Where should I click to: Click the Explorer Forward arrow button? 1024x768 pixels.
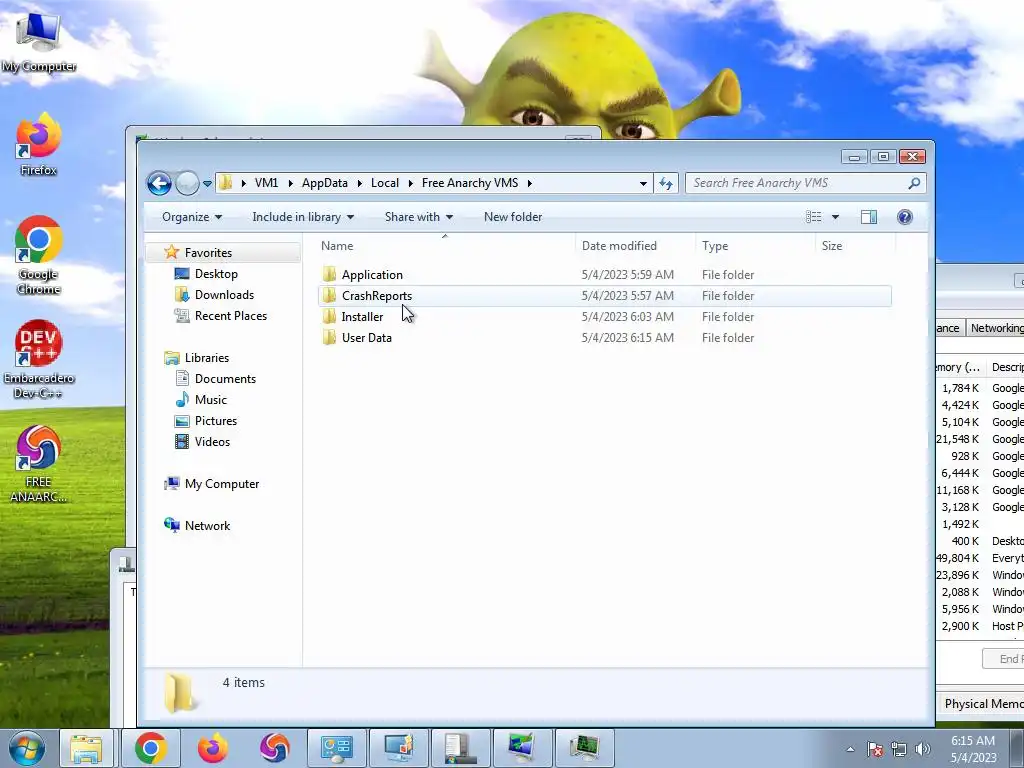tap(187, 184)
